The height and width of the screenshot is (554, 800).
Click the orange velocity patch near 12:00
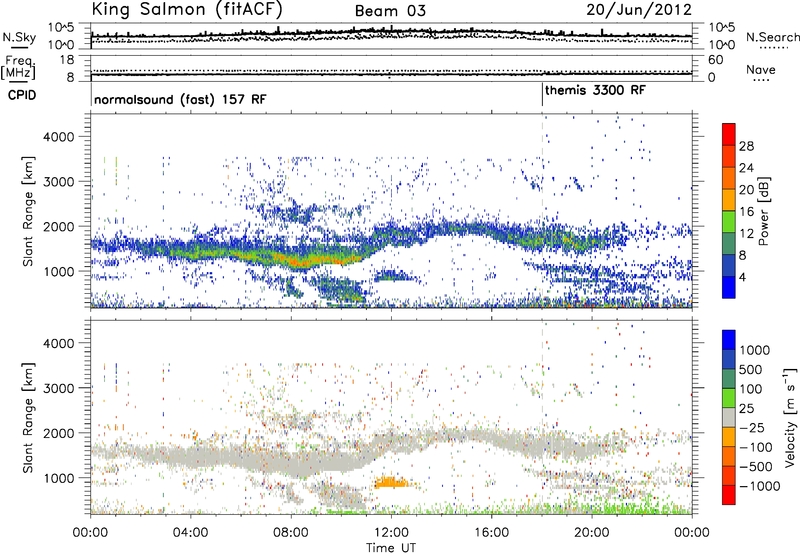click(391, 482)
